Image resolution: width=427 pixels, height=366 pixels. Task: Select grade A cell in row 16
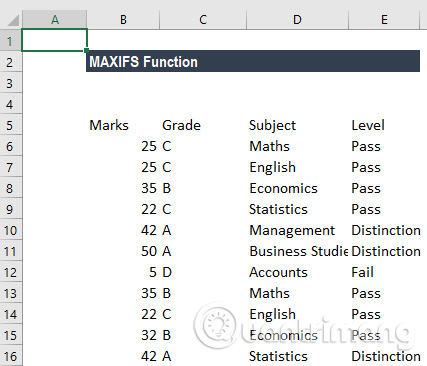point(203,356)
